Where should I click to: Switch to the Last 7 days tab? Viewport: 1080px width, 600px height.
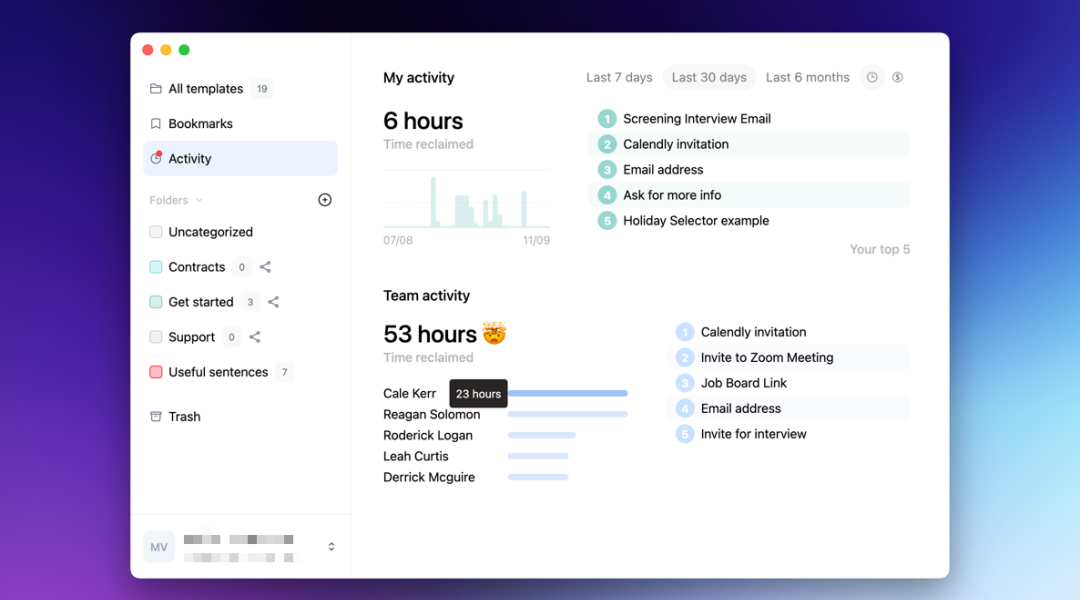tap(619, 77)
